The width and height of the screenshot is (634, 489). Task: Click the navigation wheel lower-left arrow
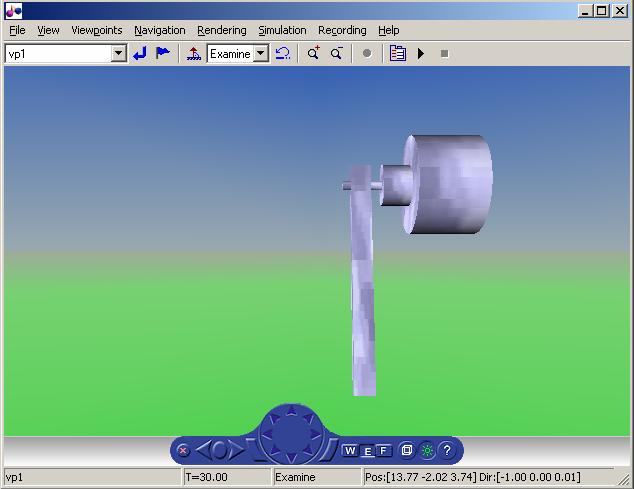click(x=274, y=450)
